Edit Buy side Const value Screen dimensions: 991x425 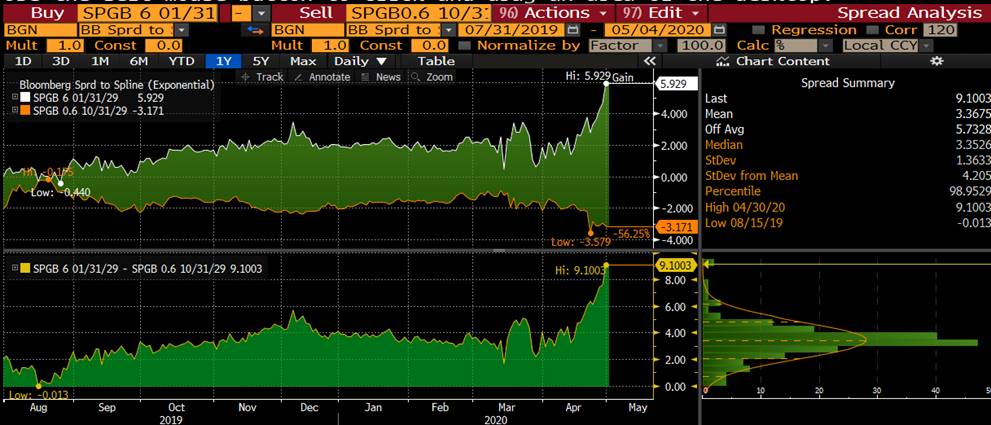tap(163, 46)
